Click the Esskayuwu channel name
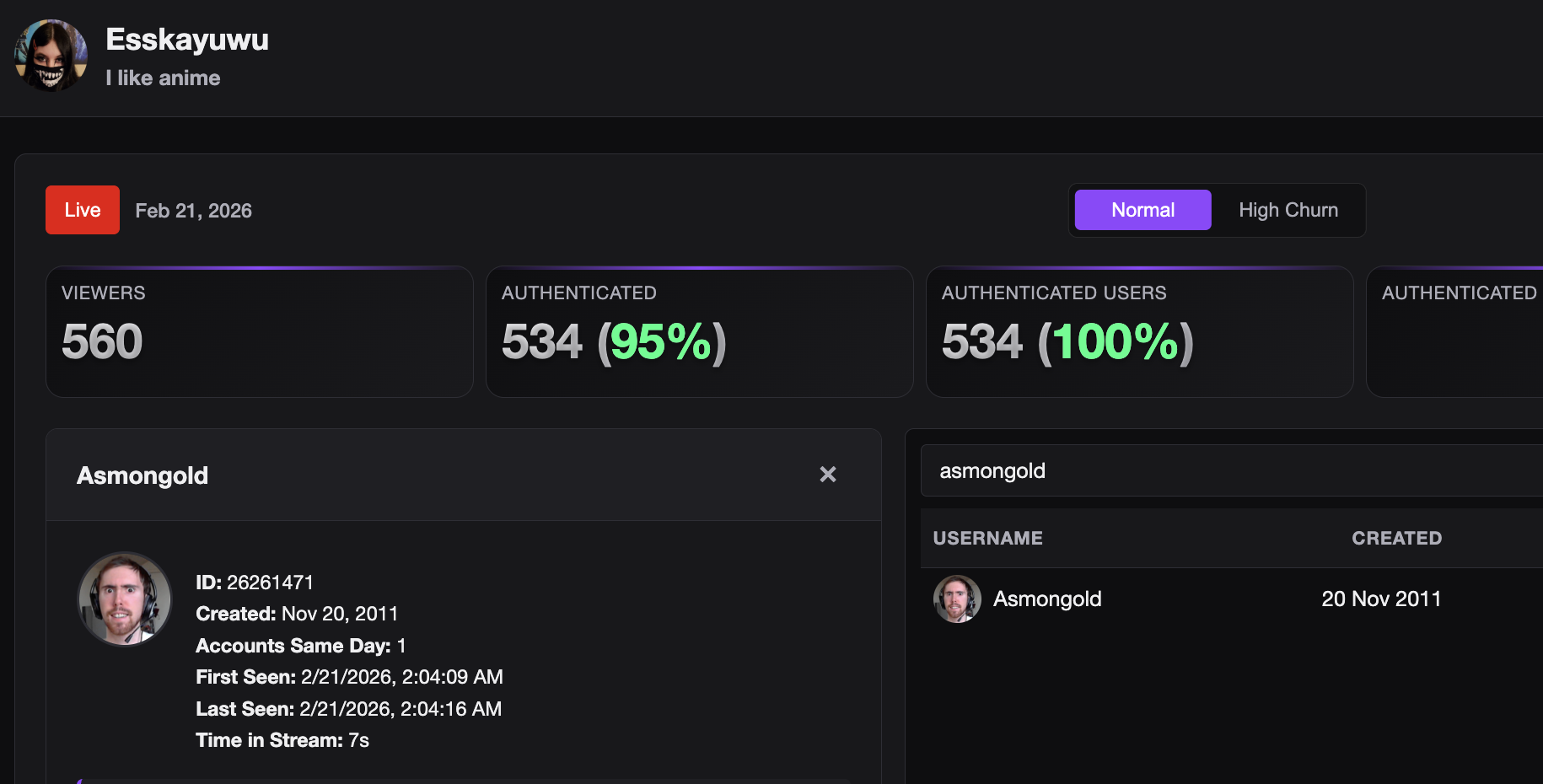This screenshot has height=784, width=1543. click(x=187, y=40)
